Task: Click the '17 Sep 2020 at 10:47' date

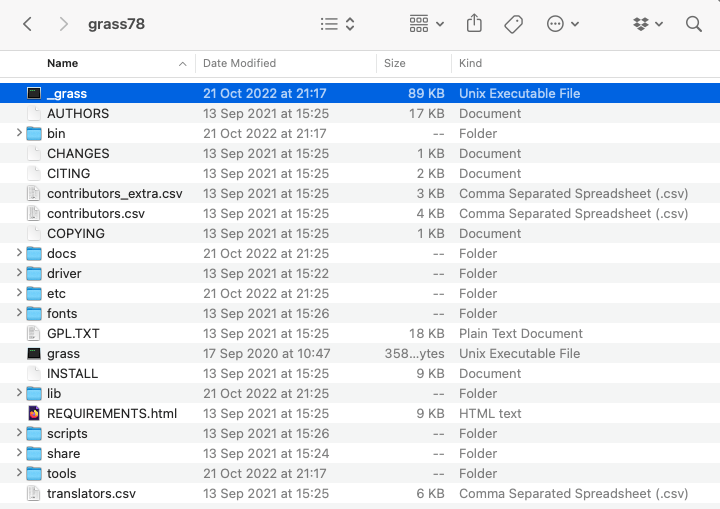Action: coord(267,353)
